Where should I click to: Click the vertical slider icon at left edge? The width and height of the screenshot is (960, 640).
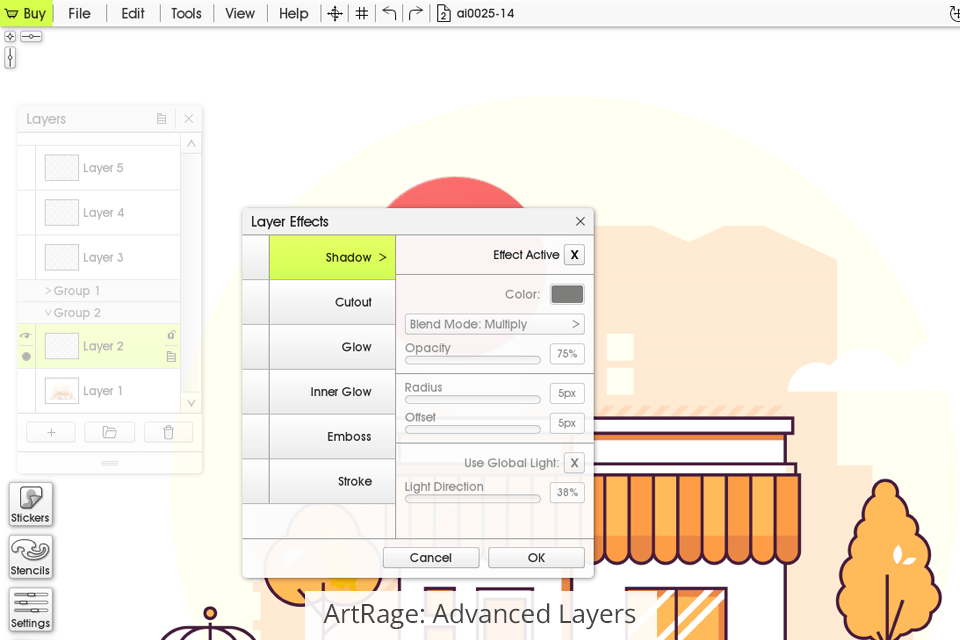[10, 58]
